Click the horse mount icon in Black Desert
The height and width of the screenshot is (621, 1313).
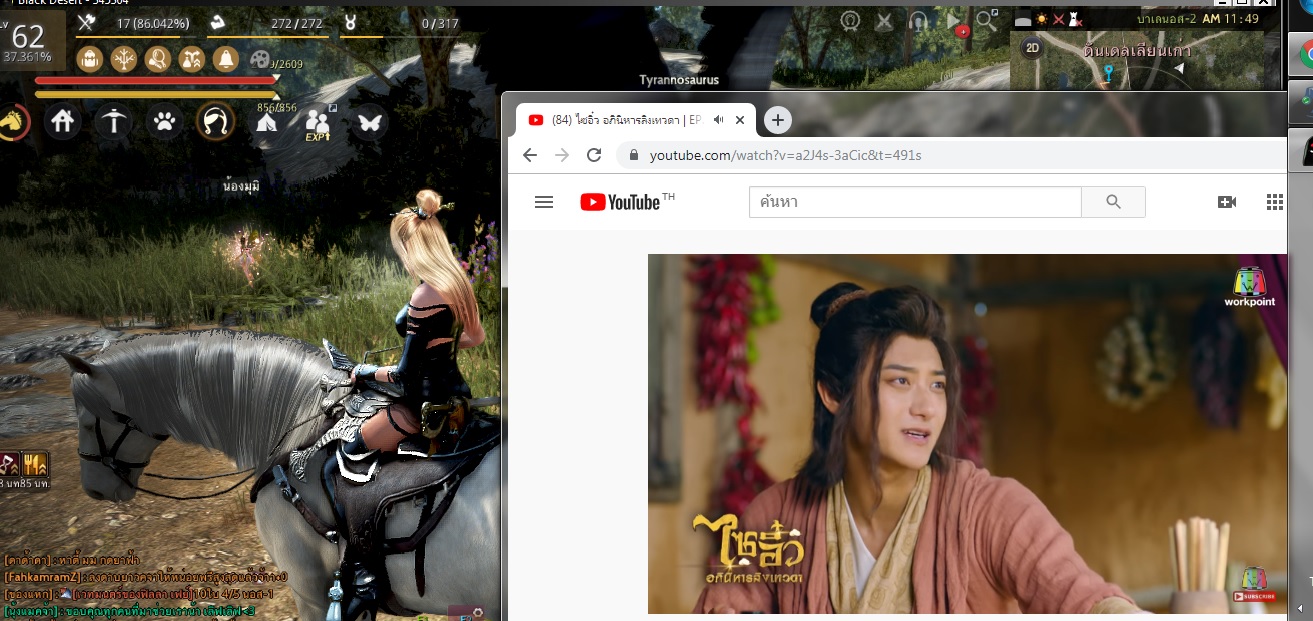(12, 122)
